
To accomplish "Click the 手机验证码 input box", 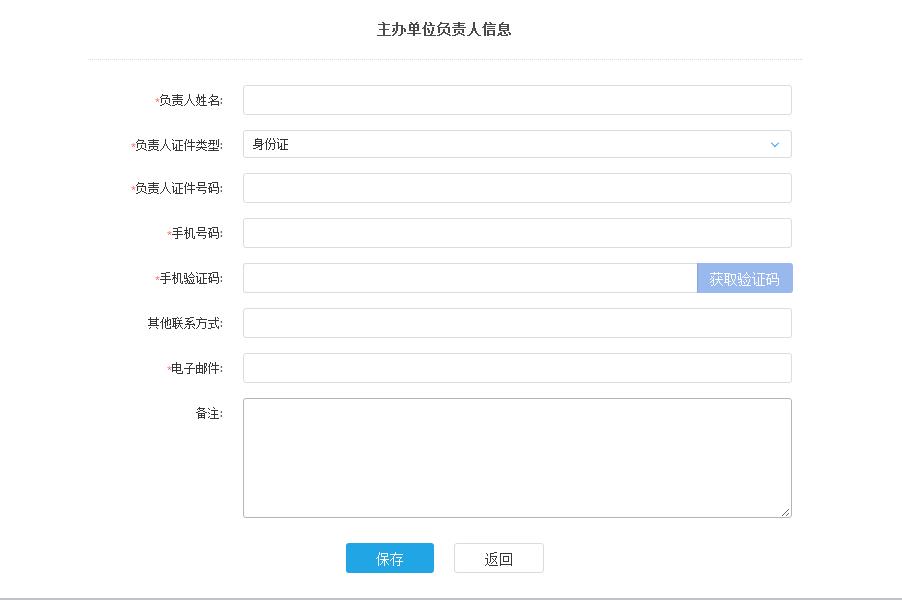I will click(469, 278).
